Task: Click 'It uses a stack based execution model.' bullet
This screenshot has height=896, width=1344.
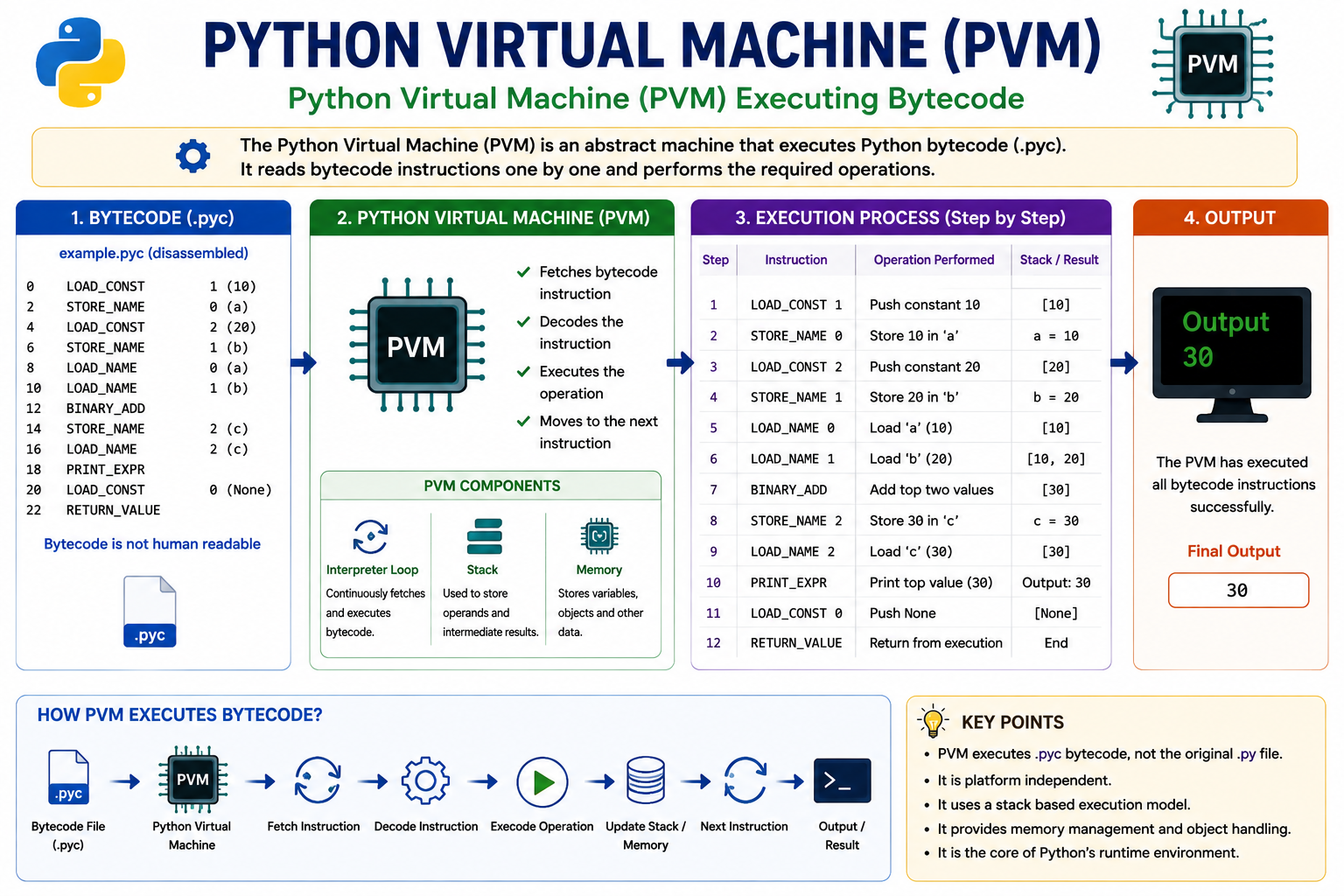Action: point(1064,805)
